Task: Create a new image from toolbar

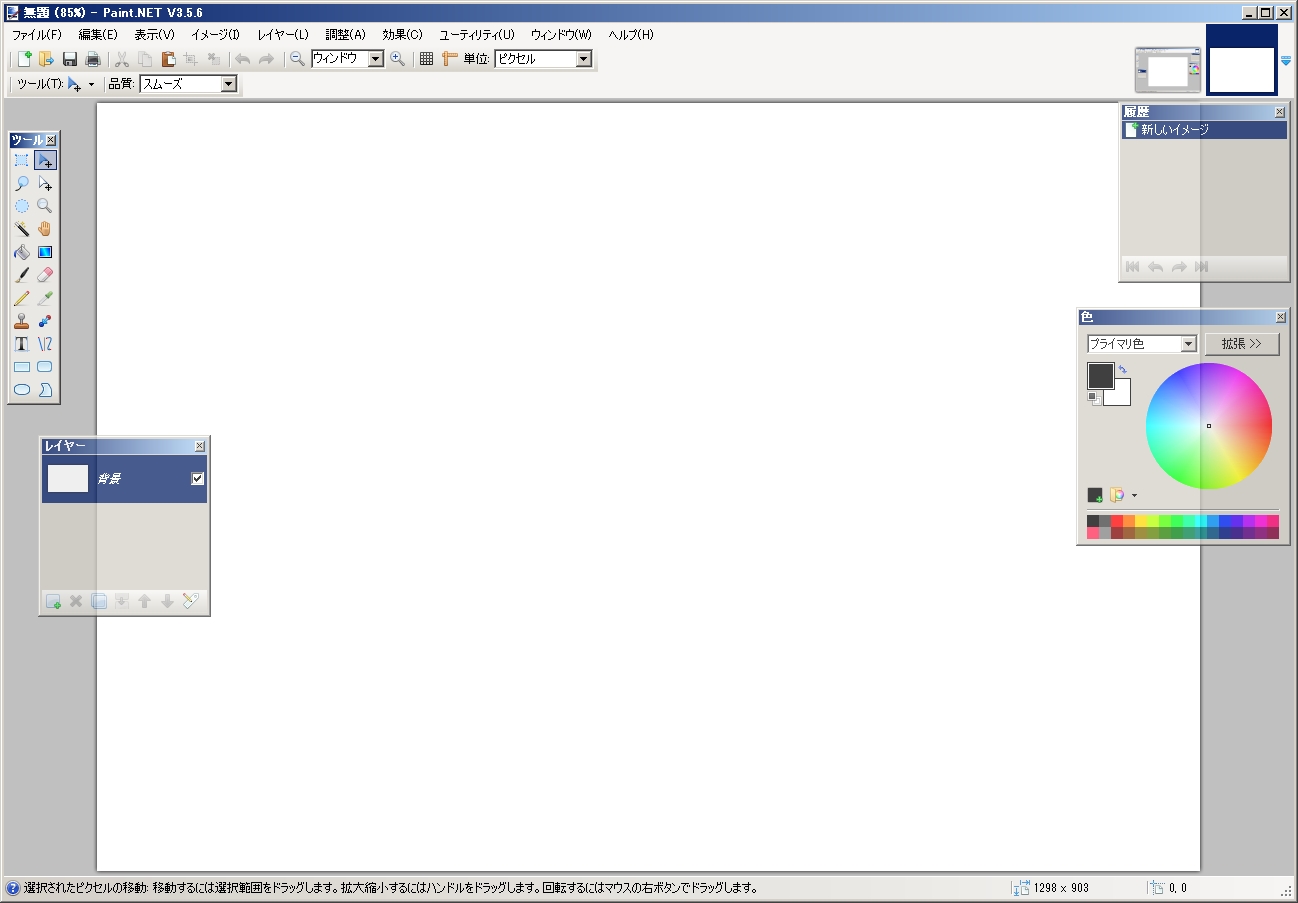Action: (x=25, y=59)
